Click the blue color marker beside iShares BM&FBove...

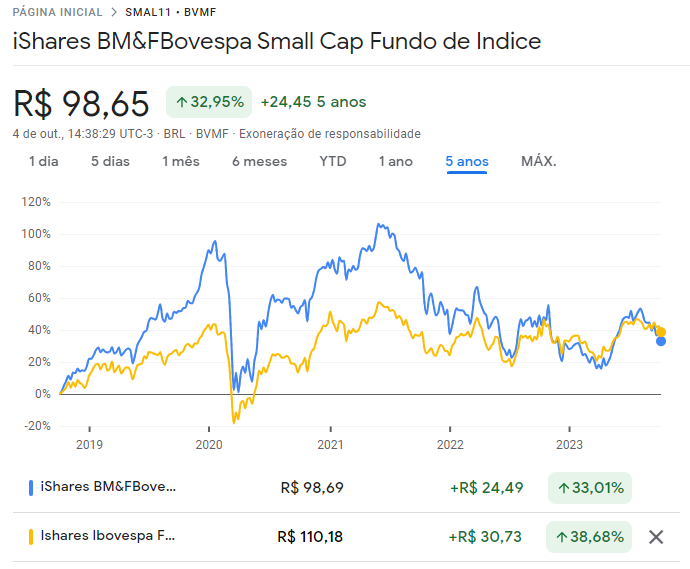[x=31, y=488]
